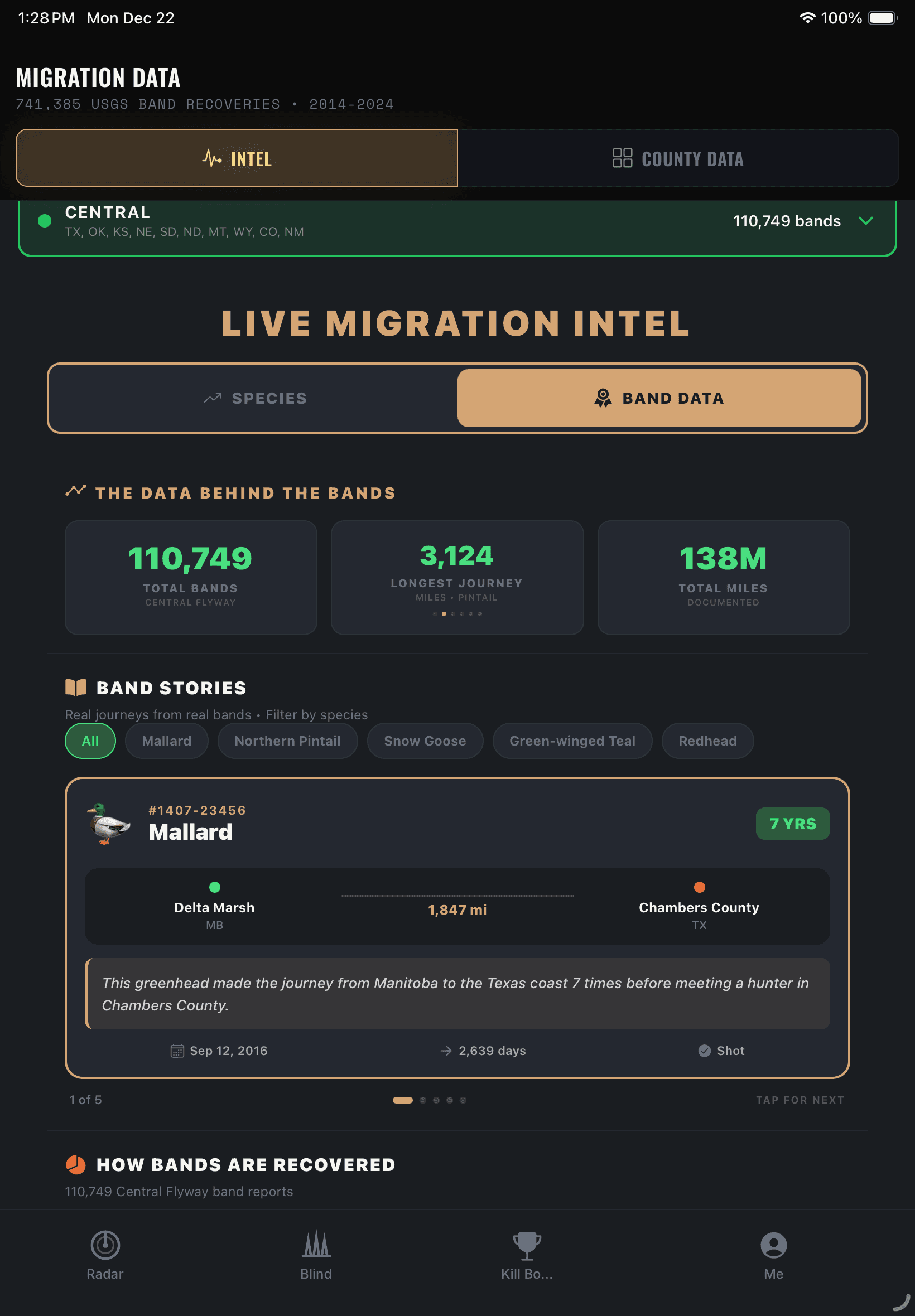
Task: Toggle the Snow Goose filter chip
Action: (425, 740)
